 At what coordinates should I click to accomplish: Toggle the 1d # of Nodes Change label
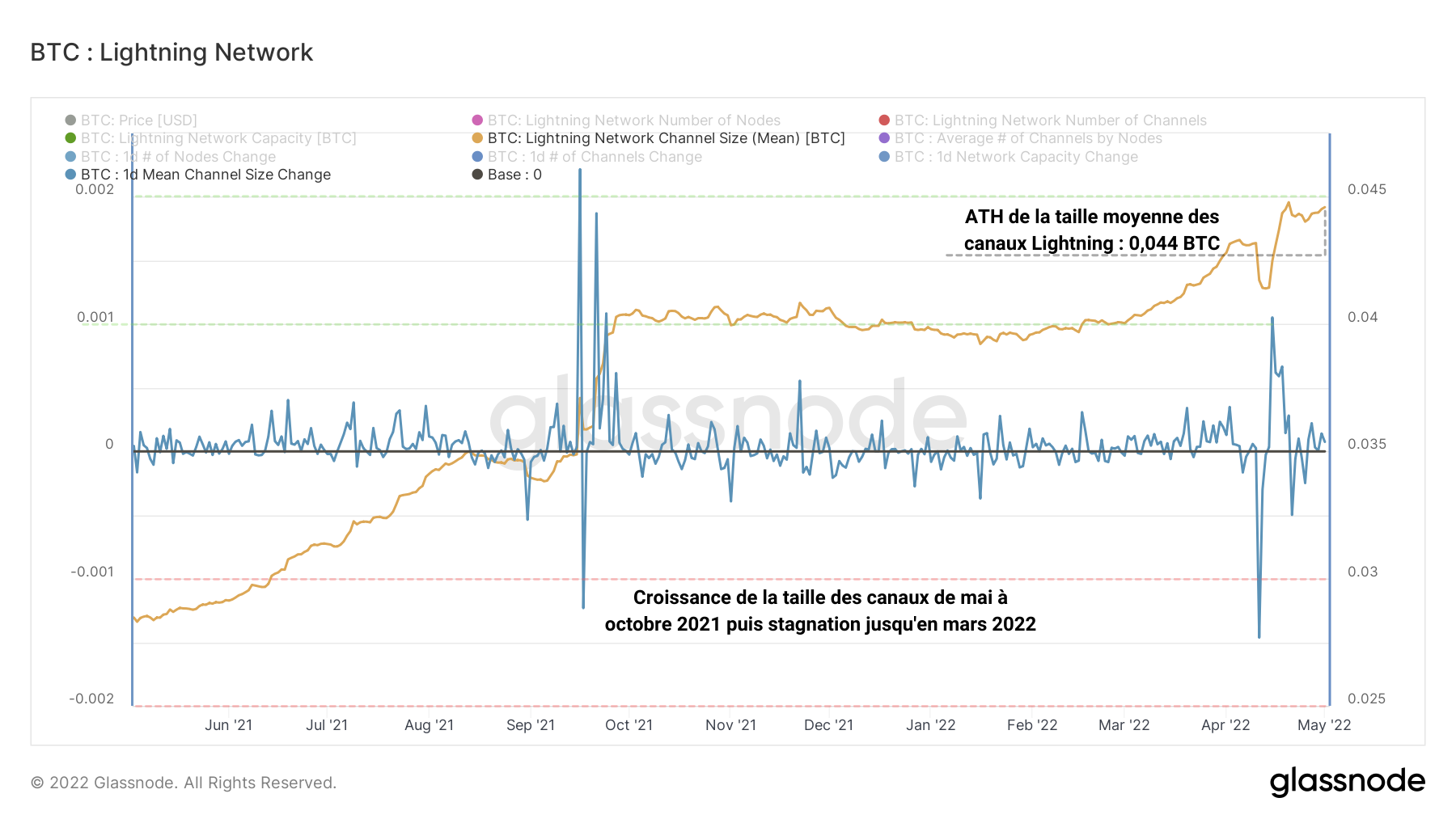pyautogui.click(x=178, y=157)
